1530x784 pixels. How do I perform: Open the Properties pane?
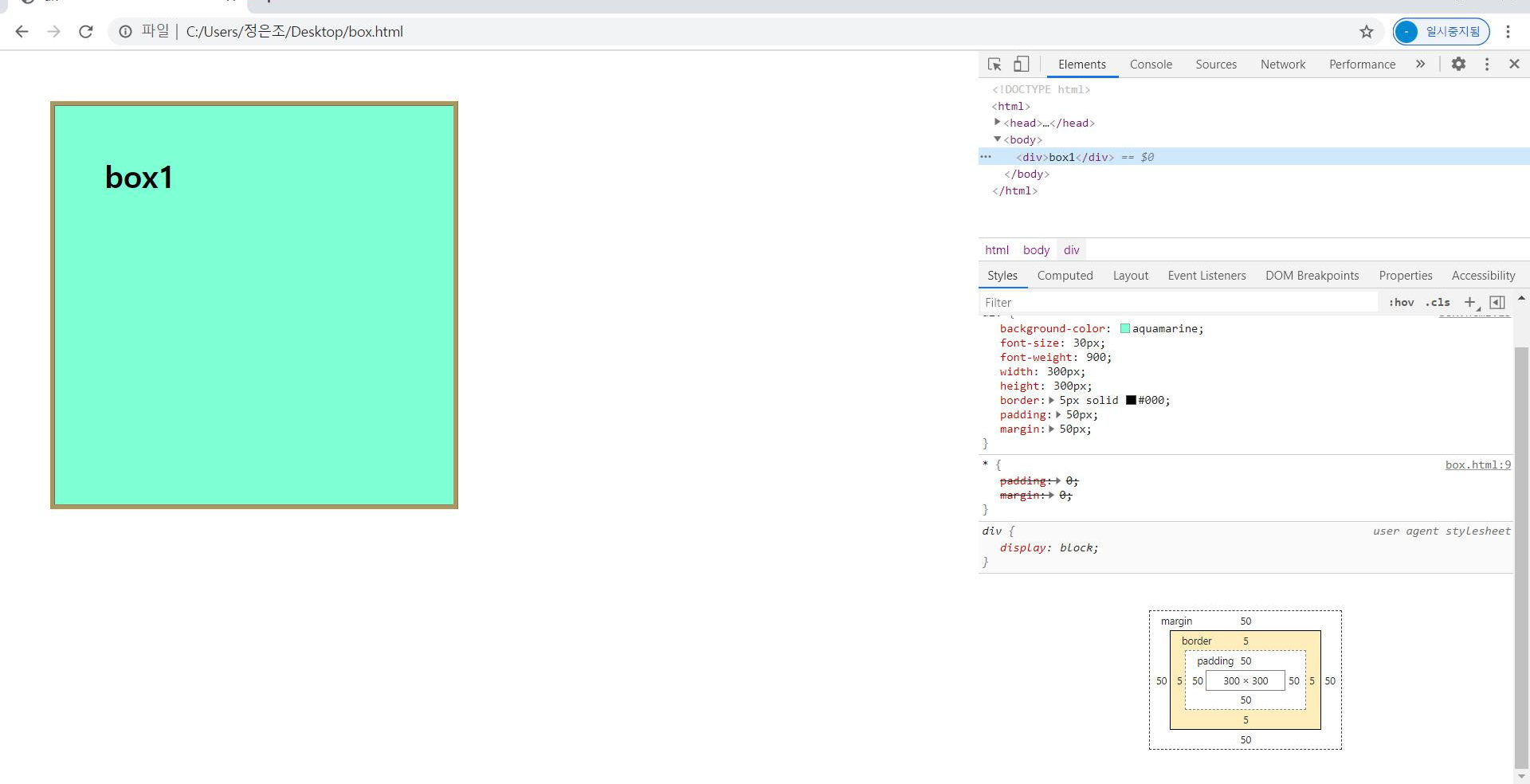coord(1406,276)
